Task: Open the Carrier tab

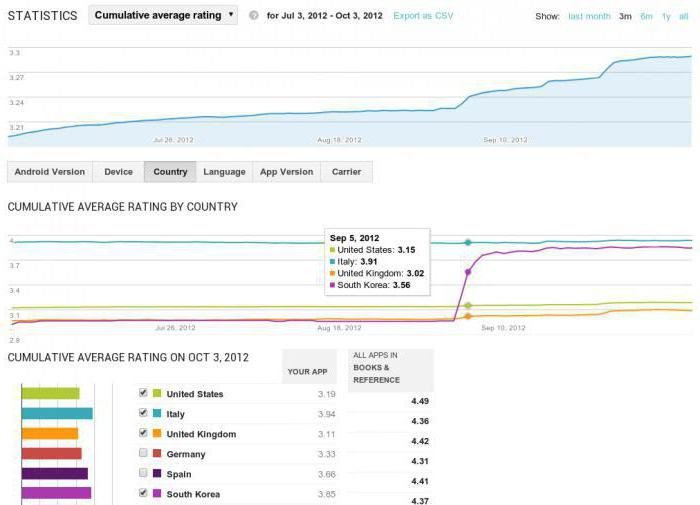Action: pos(347,172)
